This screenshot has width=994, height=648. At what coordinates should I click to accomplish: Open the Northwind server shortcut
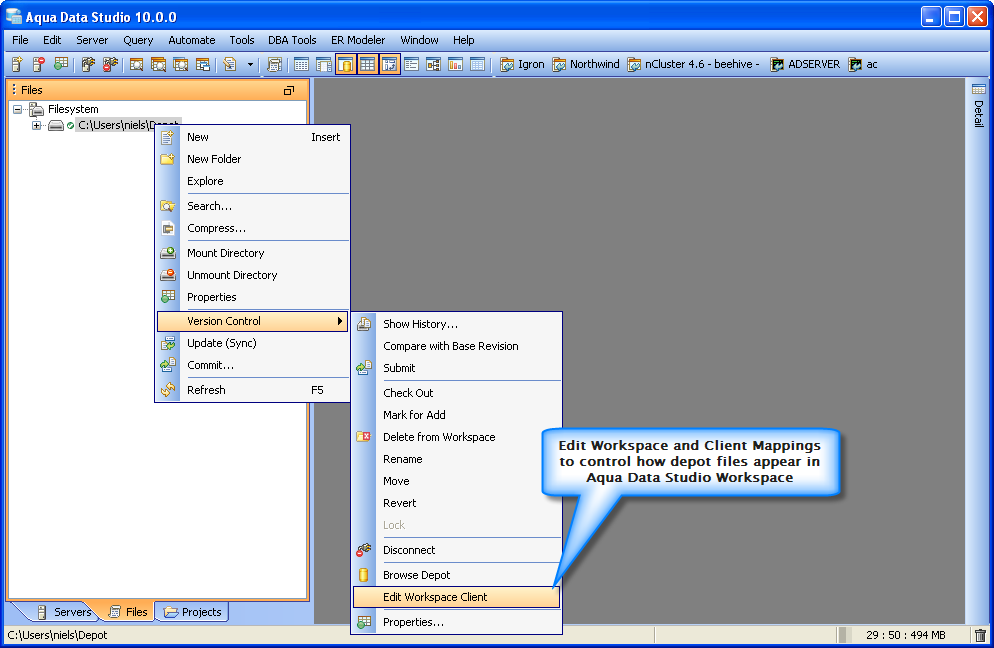pyautogui.click(x=586, y=64)
